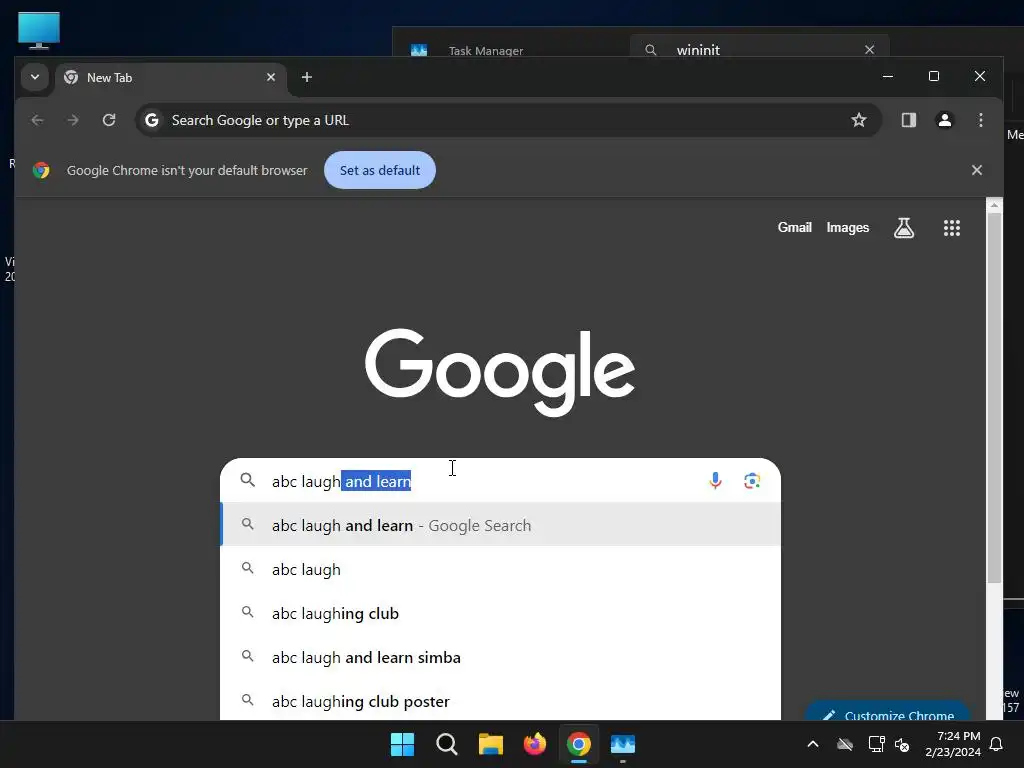Choose suggestion abc laugh and learn simba
Screen dimensions: 1024x768
(501, 657)
